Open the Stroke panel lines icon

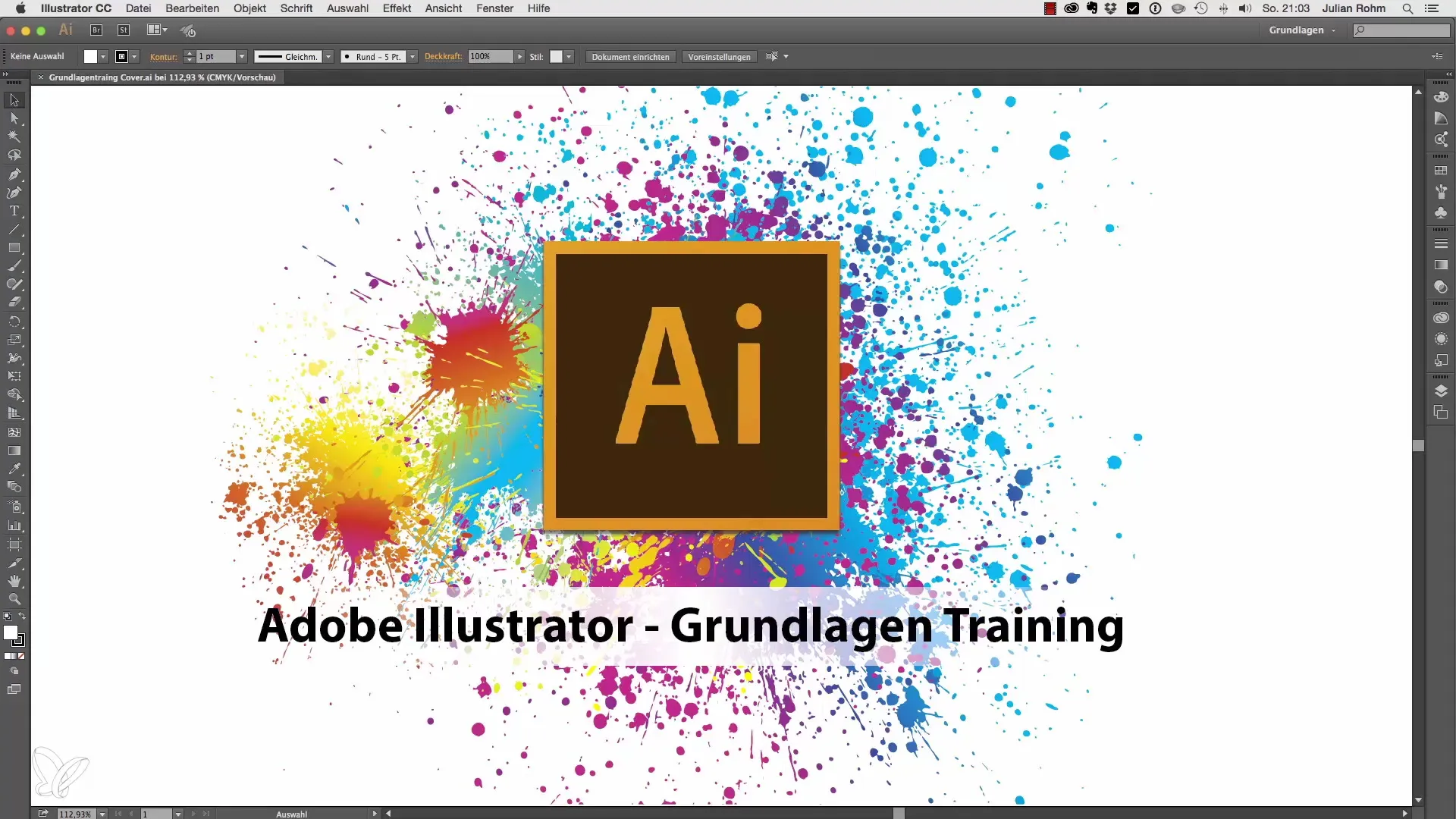pos(1441,243)
